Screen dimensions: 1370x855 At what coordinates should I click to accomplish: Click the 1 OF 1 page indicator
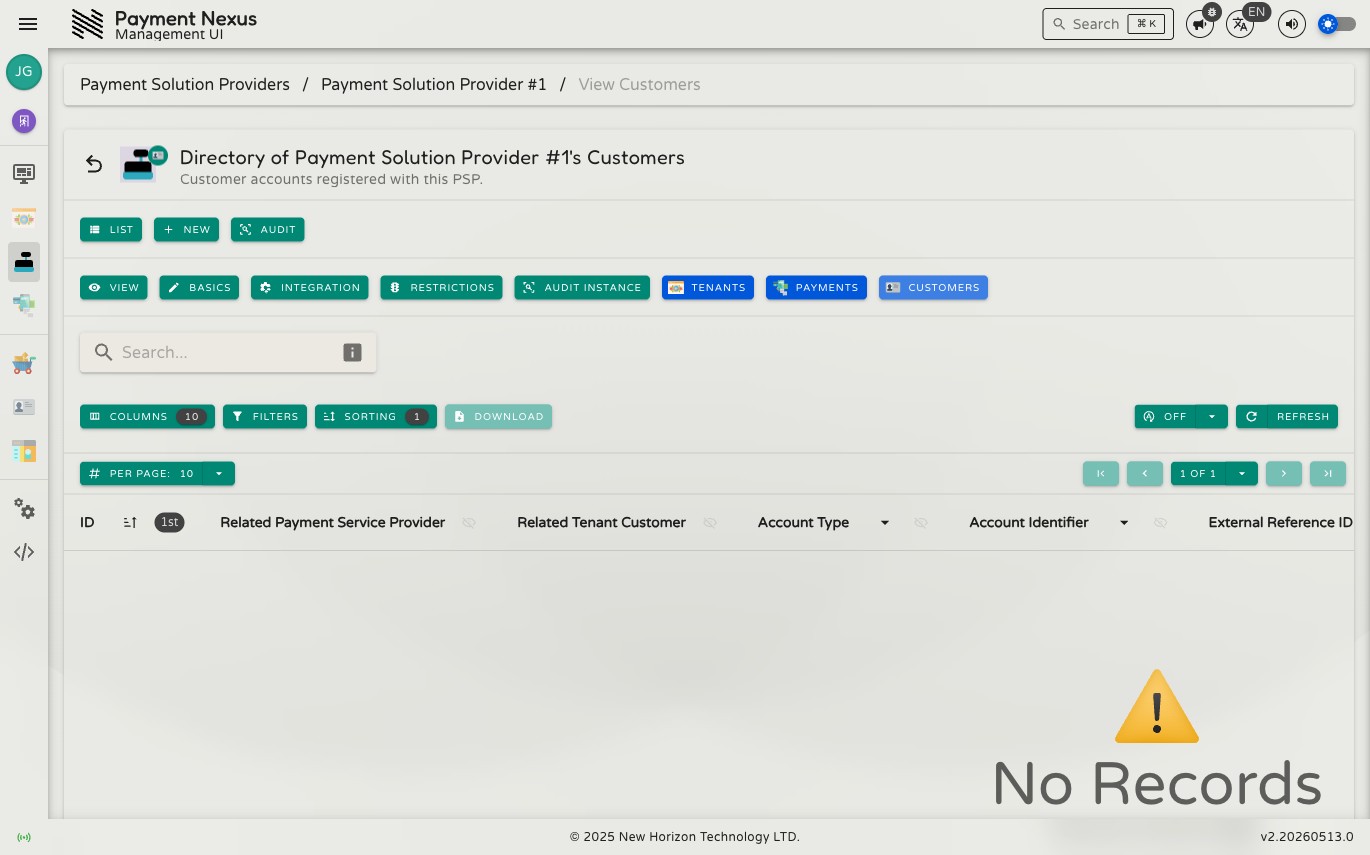point(1198,473)
